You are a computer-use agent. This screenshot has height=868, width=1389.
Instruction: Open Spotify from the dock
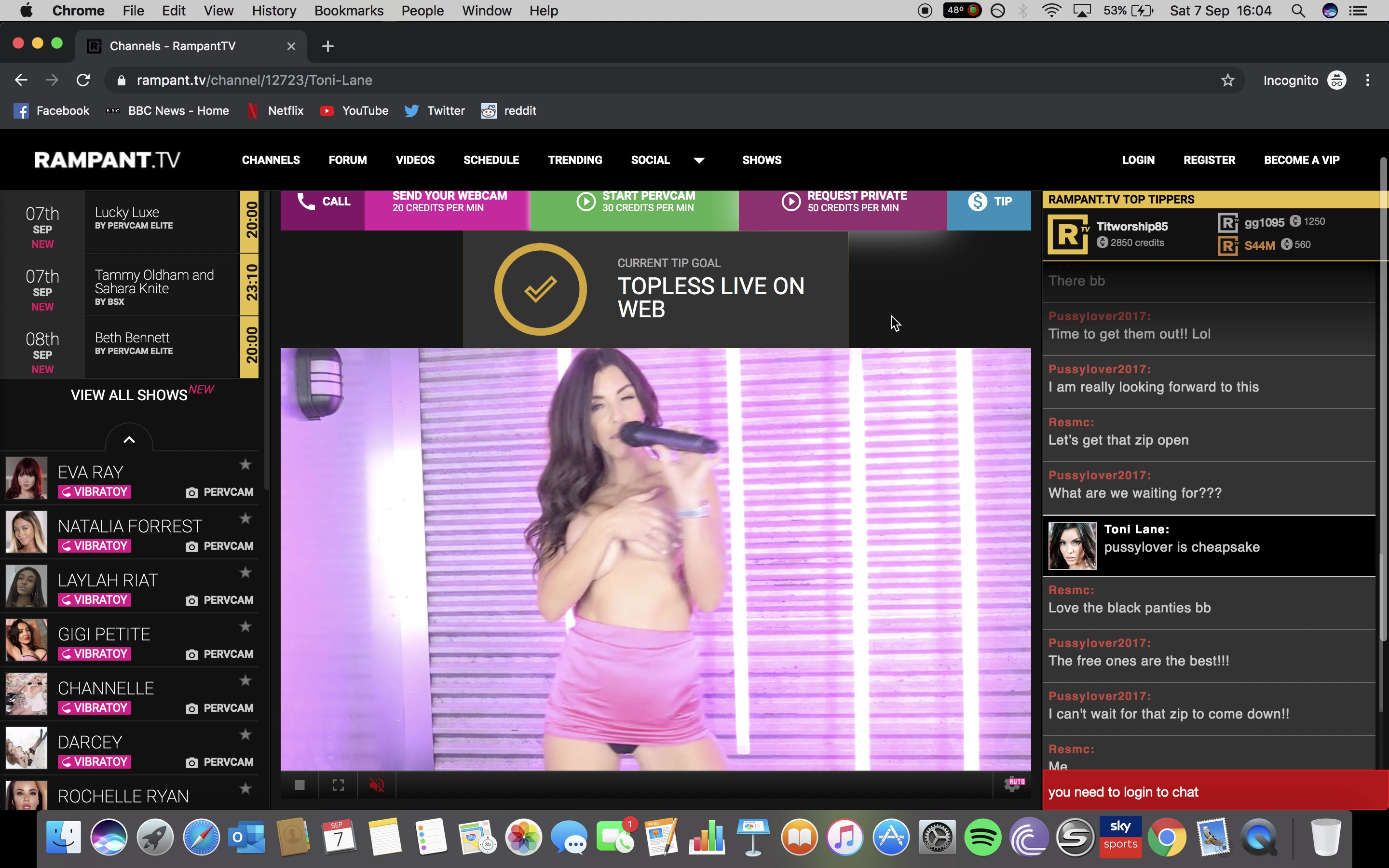(x=982, y=838)
